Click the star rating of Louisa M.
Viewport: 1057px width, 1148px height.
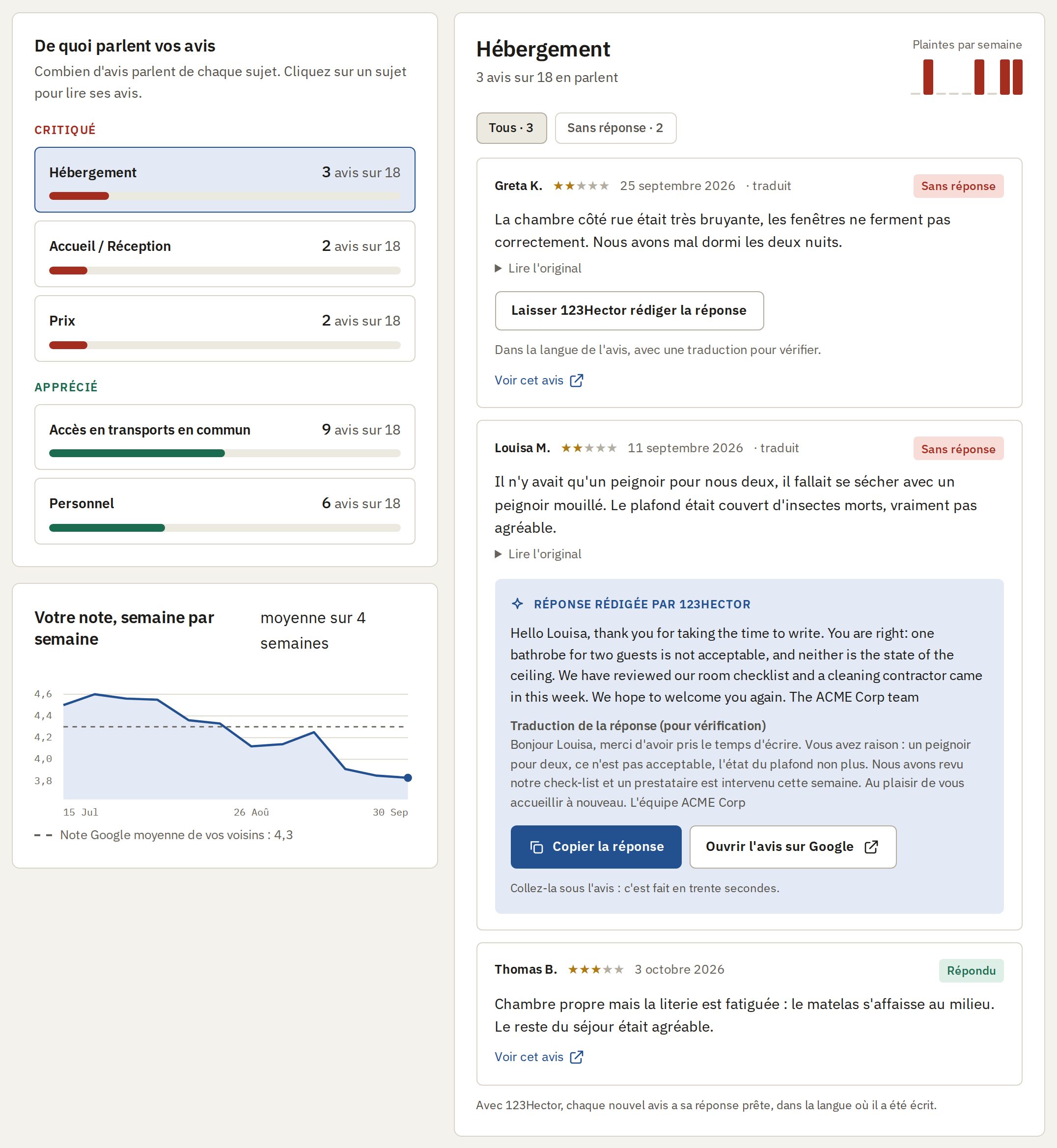[588, 448]
